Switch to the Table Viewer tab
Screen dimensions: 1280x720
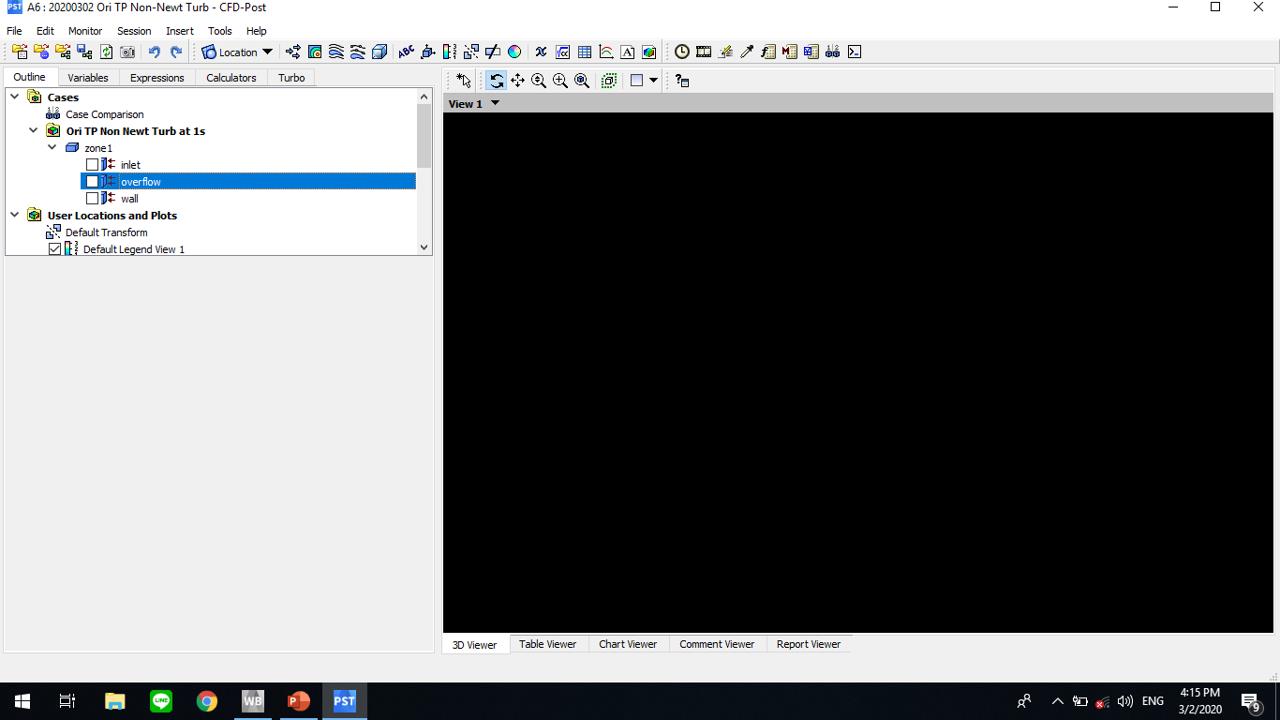pos(548,644)
